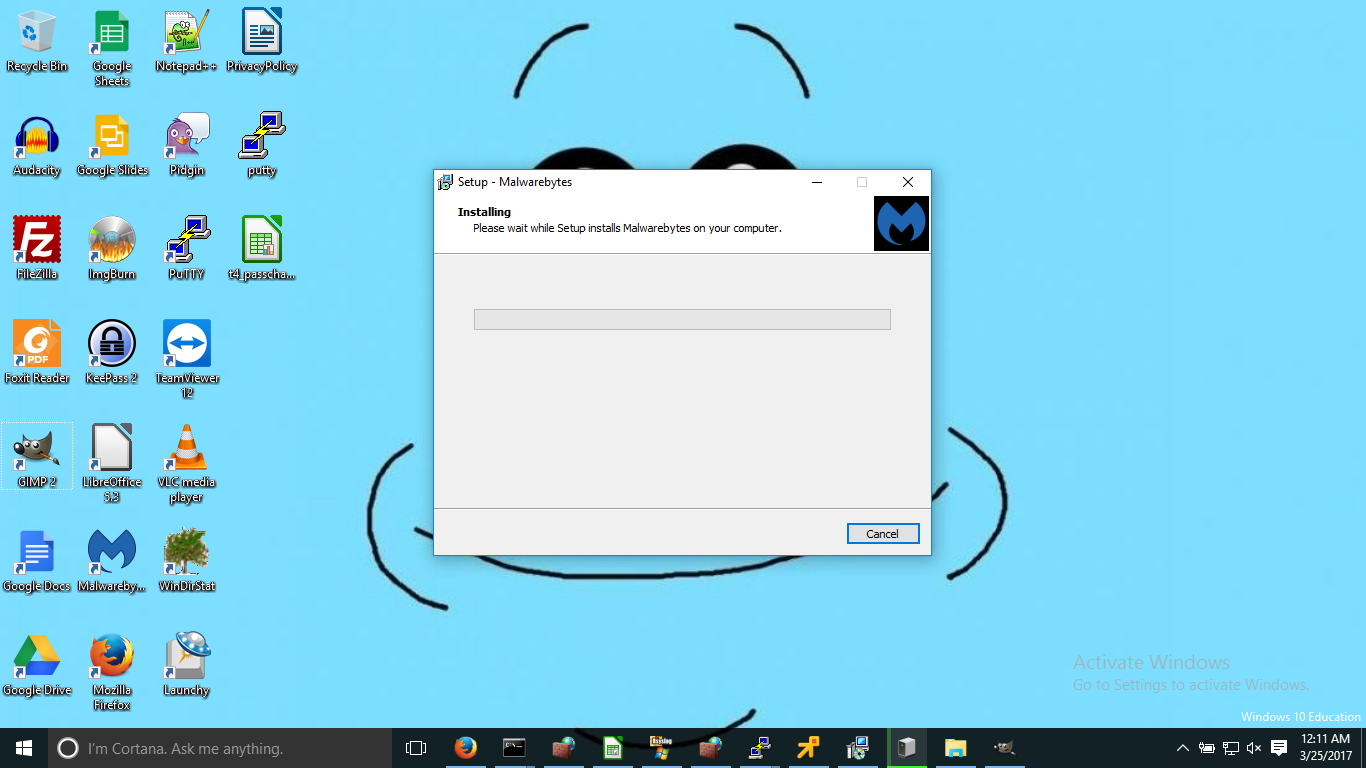The width and height of the screenshot is (1366, 768).
Task: Click the Cortana search box
Action: tap(220, 748)
